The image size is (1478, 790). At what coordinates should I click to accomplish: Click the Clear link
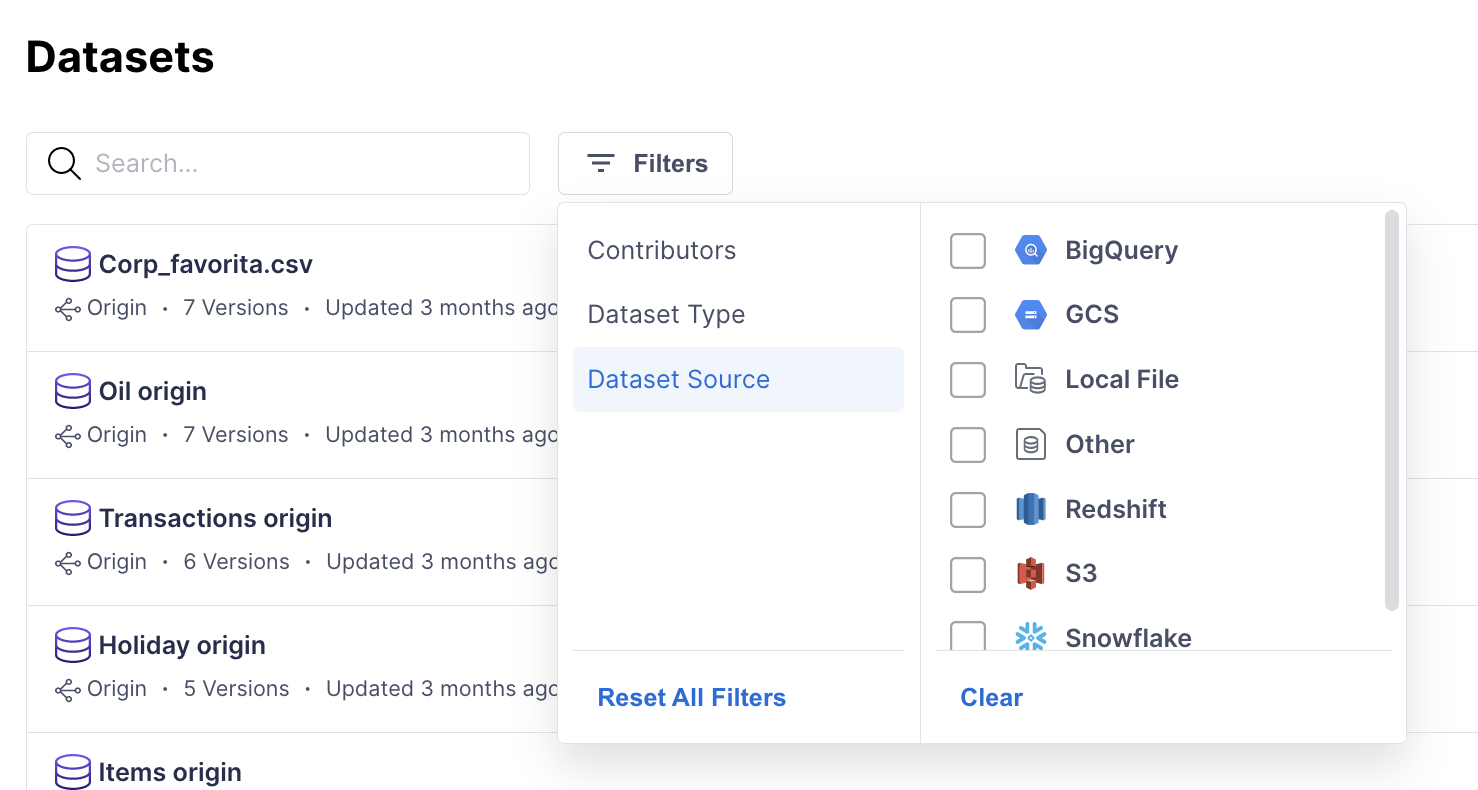coord(991,698)
